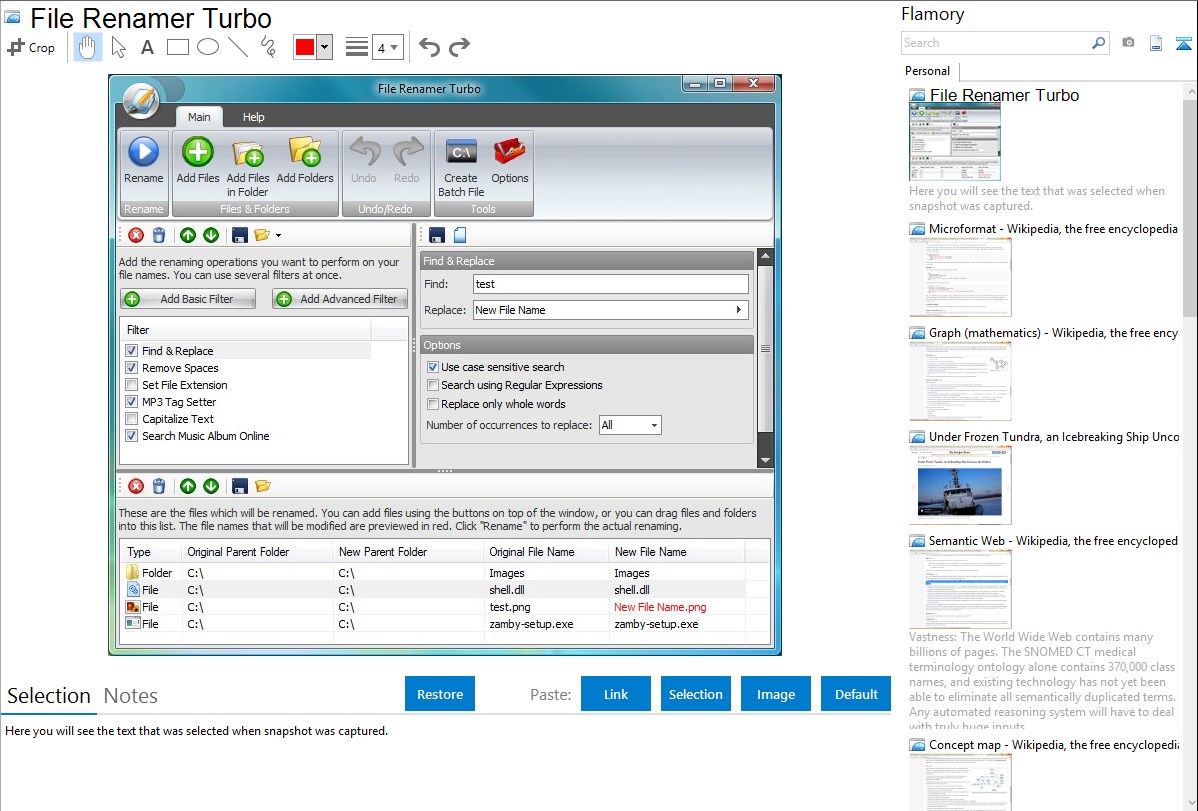This screenshot has height=811, width=1198.
Task: Switch to the Notes tab
Action: pos(131,696)
